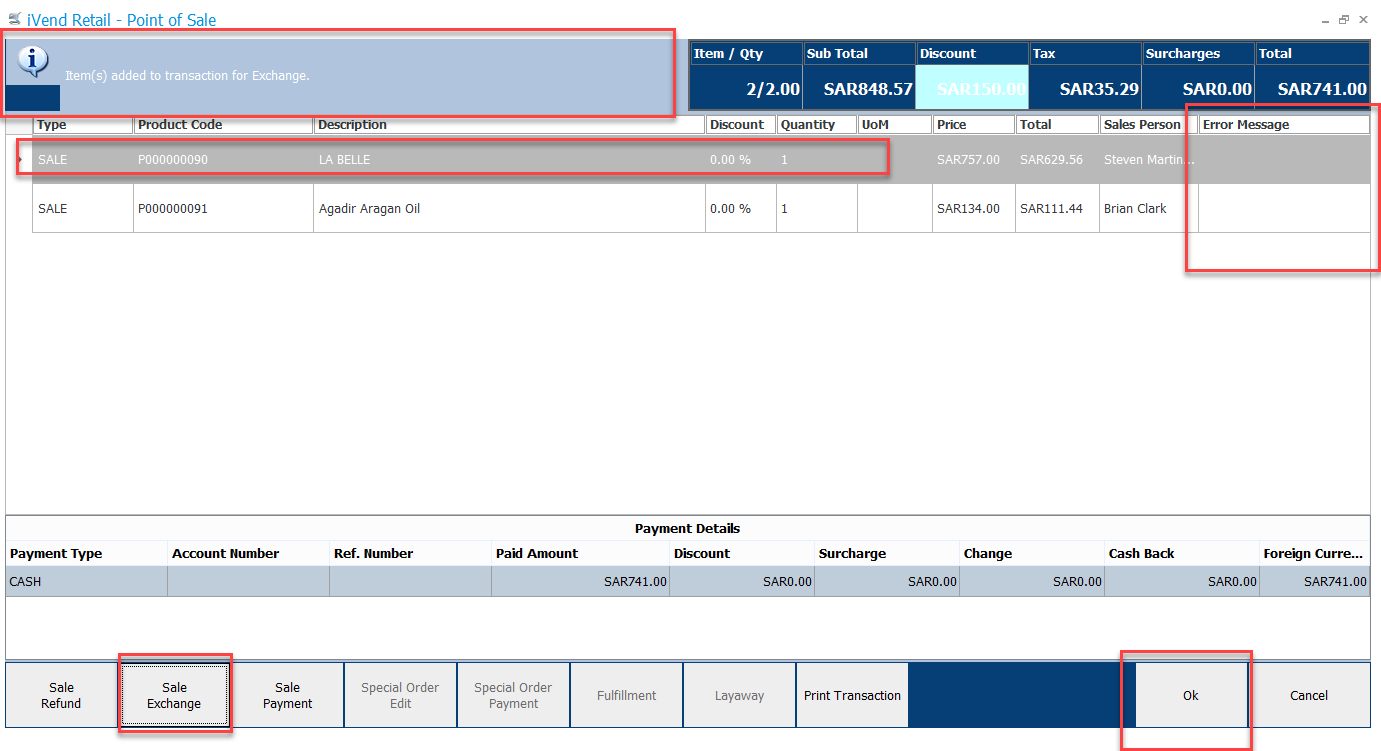Open the Sale Refund function
Viewport: 1381px width, 751px height.
tap(61, 695)
